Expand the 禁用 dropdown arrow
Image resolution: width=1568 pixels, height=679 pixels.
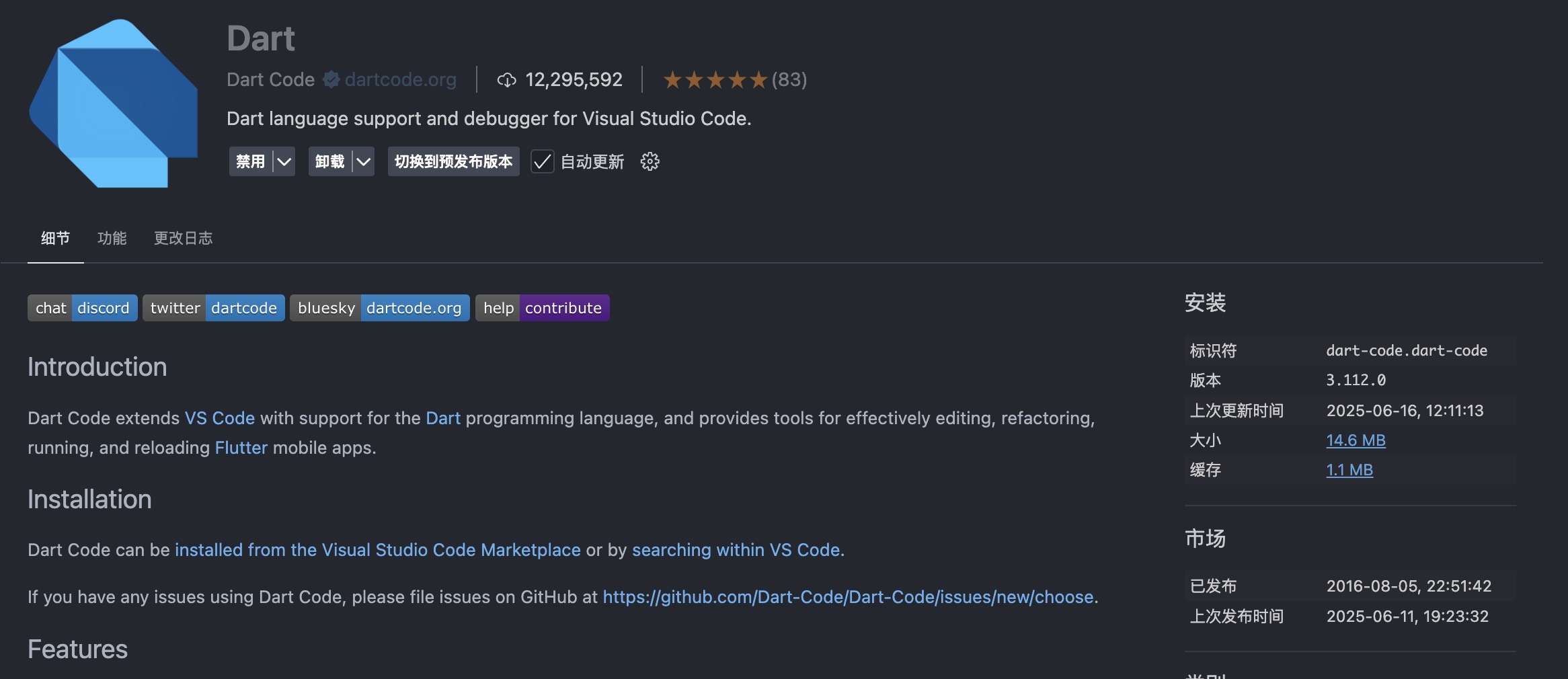tap(284, 162)
